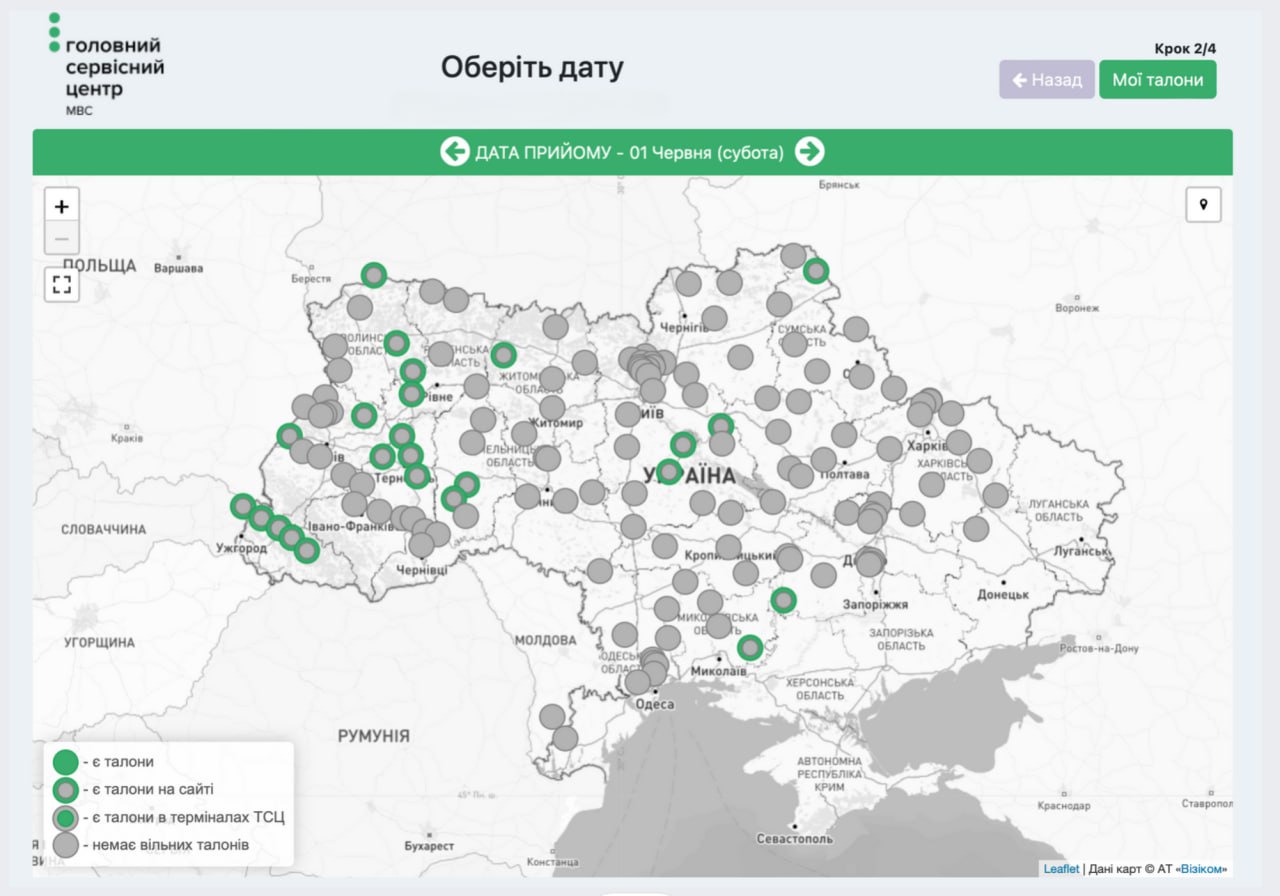Screen dimensions: 1280x896
Task: Go back with the Назад button
Action: (x=1046, y=80)
